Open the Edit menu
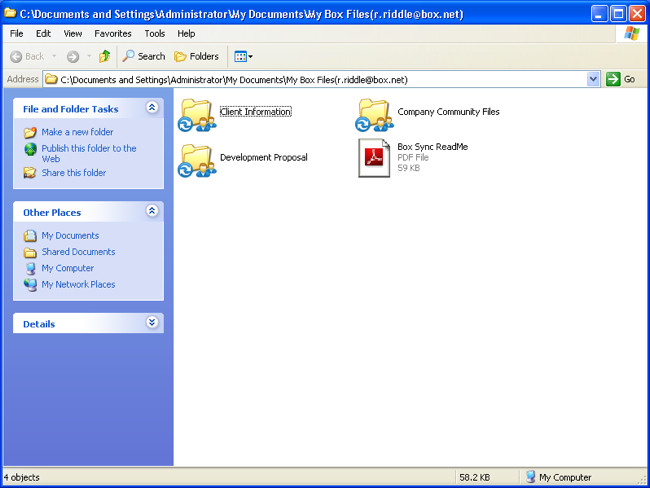650x488 pixels. [x=43, y=34]
